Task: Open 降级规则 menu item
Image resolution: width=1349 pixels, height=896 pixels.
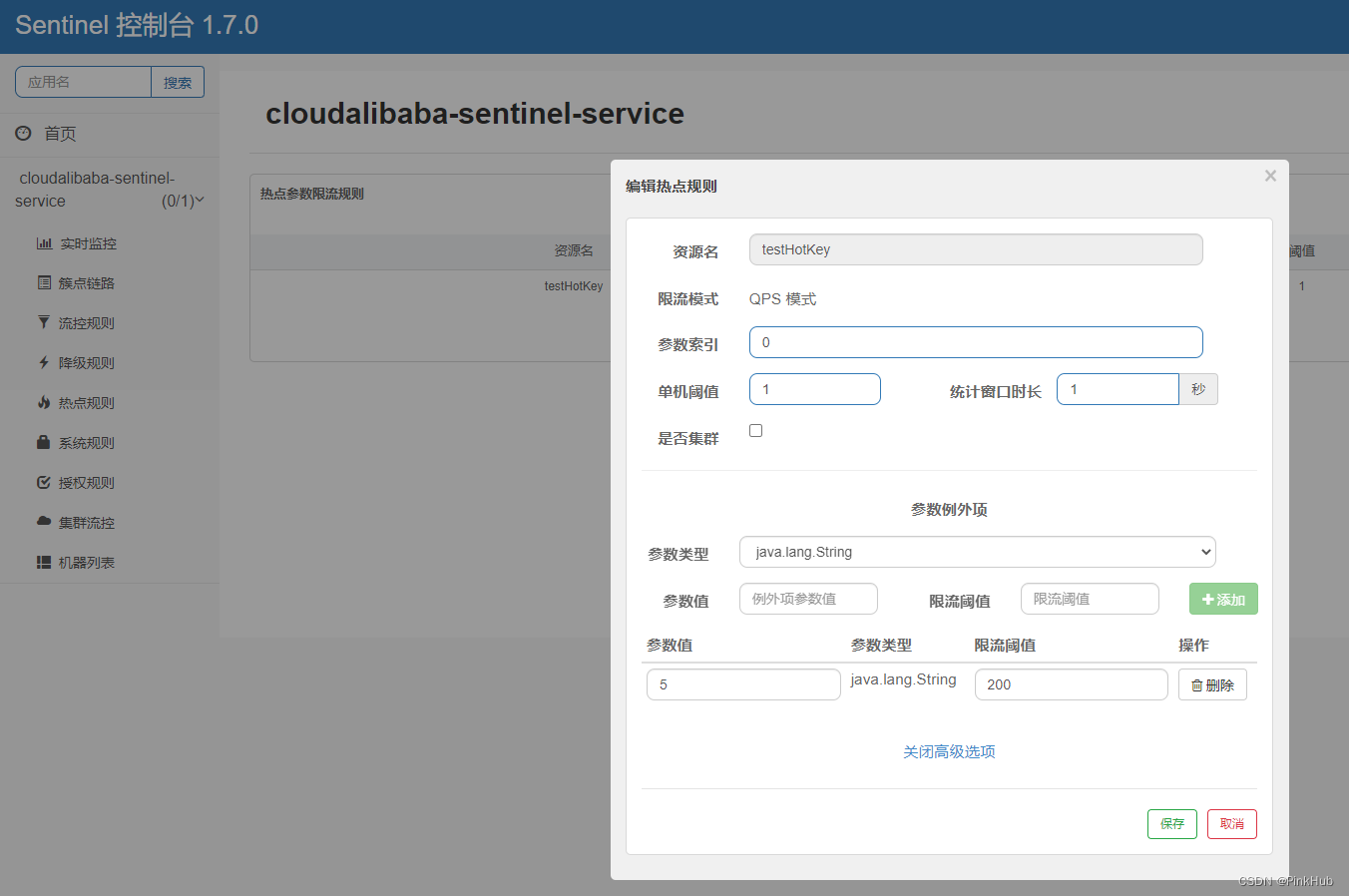Action: pos(87,363)
